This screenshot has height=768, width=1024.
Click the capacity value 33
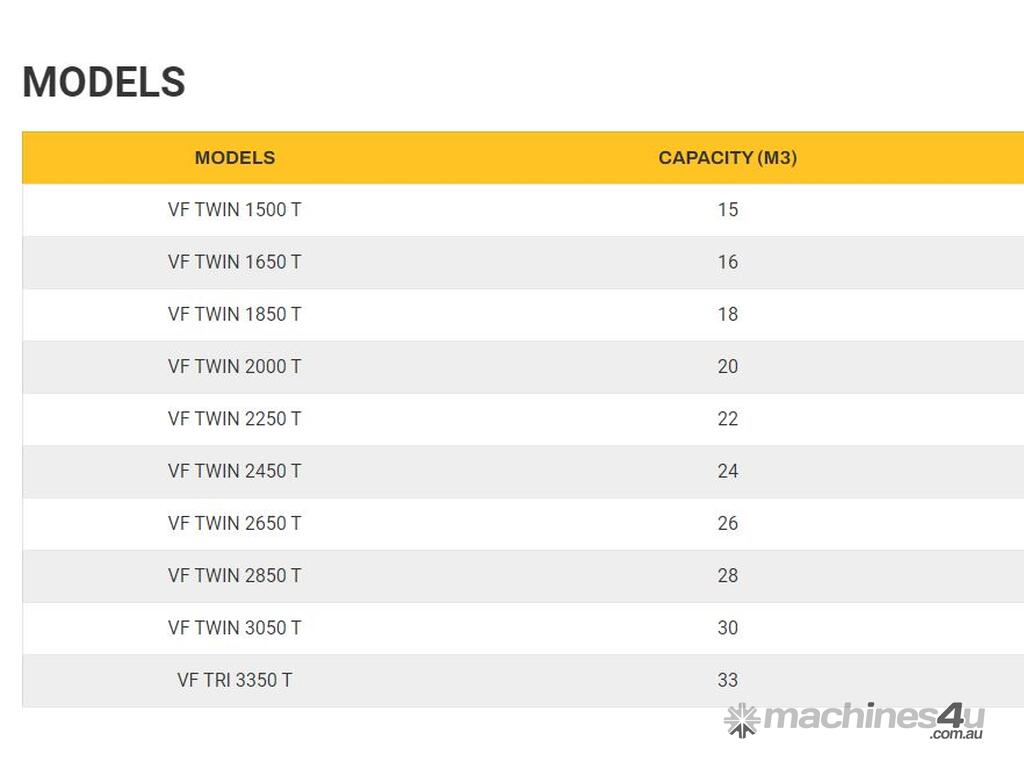(x=727, y=680)
